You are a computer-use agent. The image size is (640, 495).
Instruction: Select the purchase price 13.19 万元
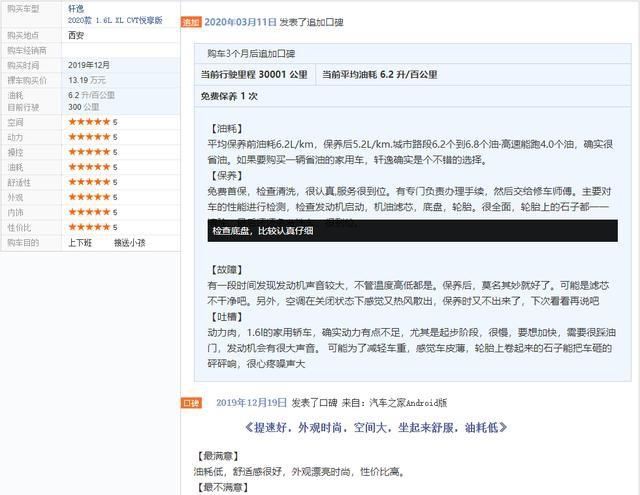(87, 80)
